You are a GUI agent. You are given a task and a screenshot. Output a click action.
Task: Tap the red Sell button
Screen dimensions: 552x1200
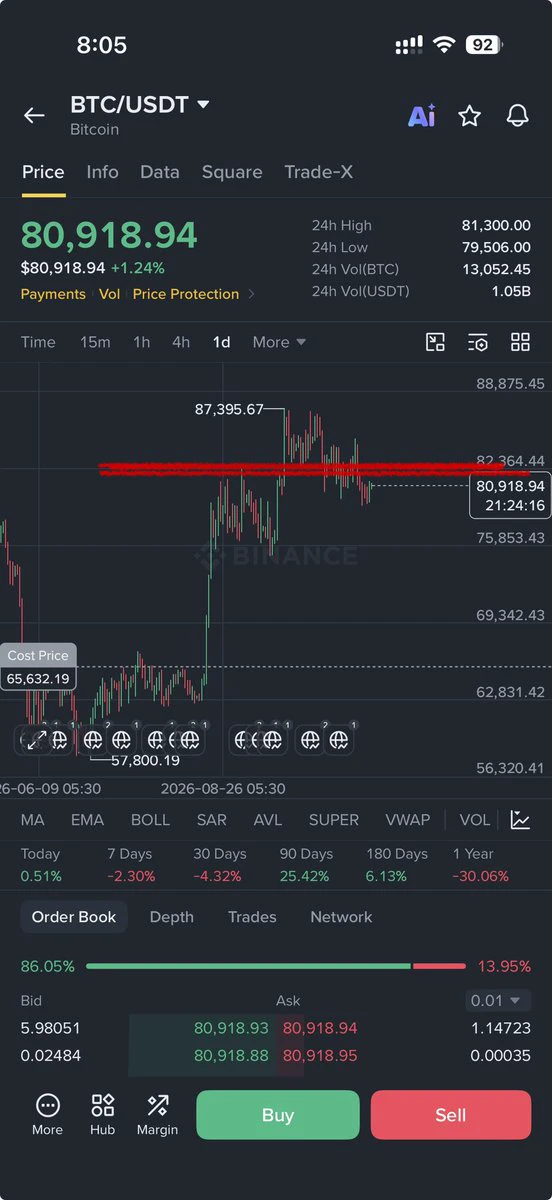click(x=451, y=1115)
